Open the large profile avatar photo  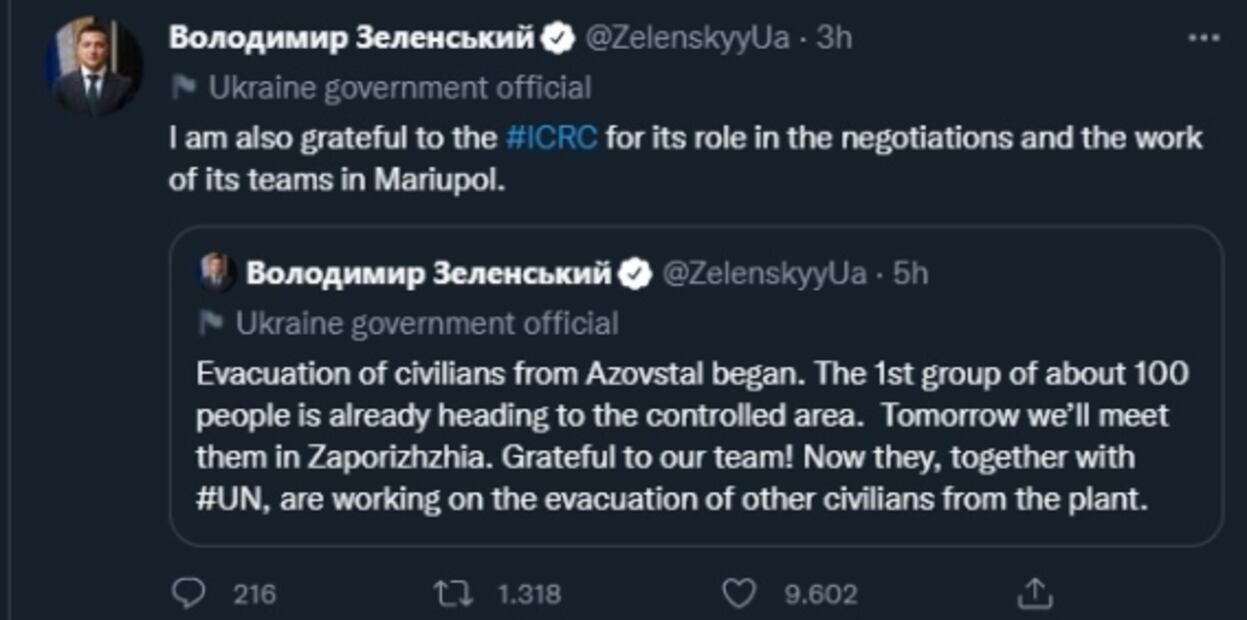click(92, 68)
